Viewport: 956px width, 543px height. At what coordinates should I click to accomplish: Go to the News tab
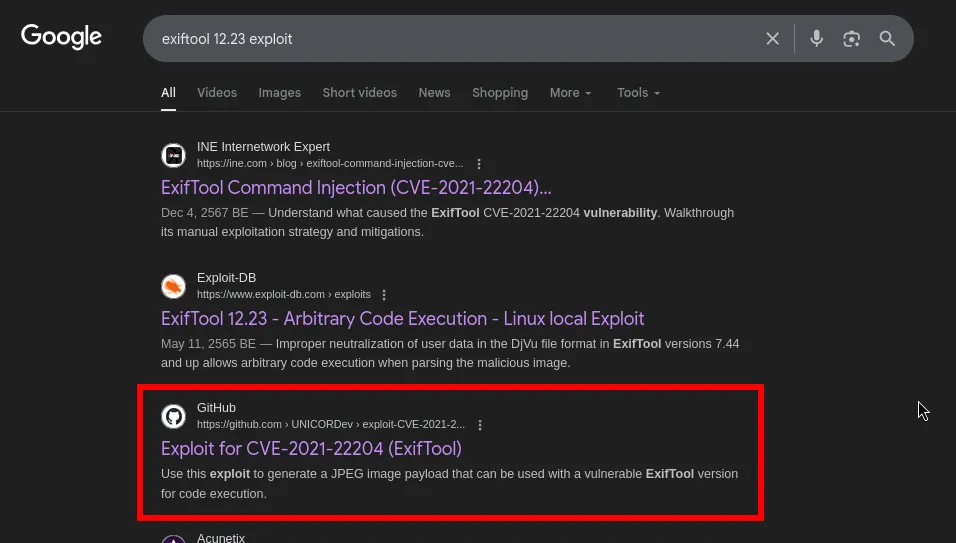tap(434, 93)
